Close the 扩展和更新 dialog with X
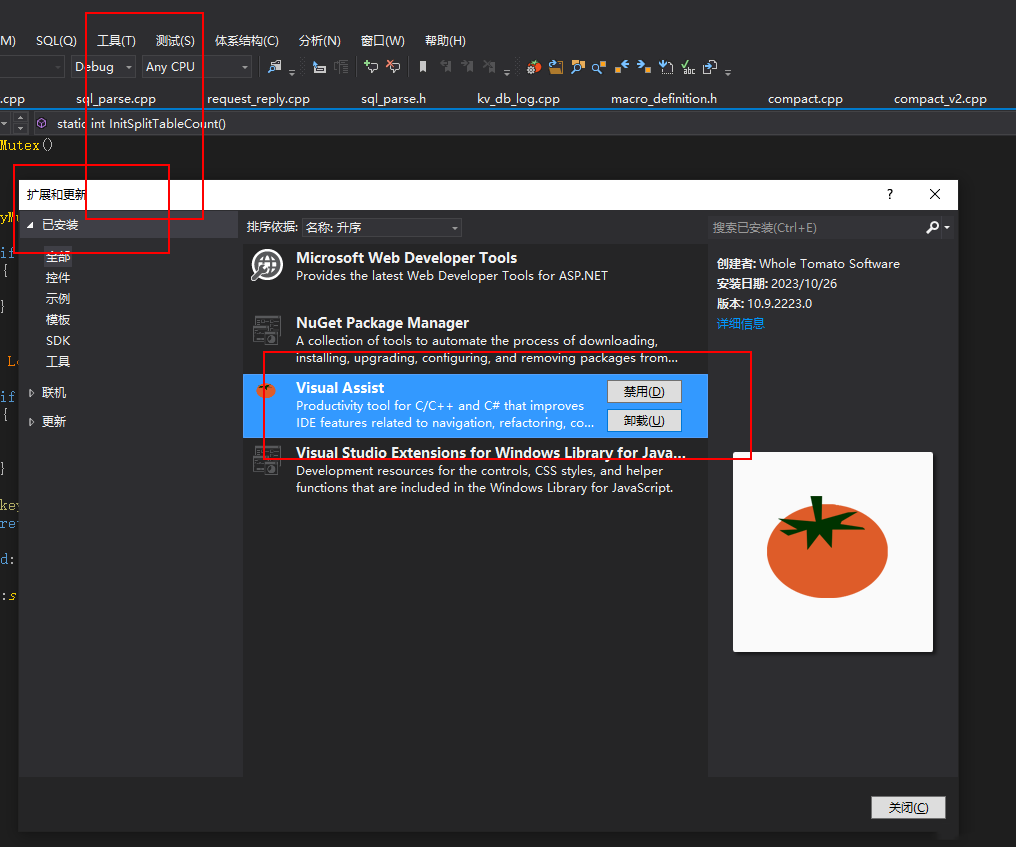 tap(934, 194)
